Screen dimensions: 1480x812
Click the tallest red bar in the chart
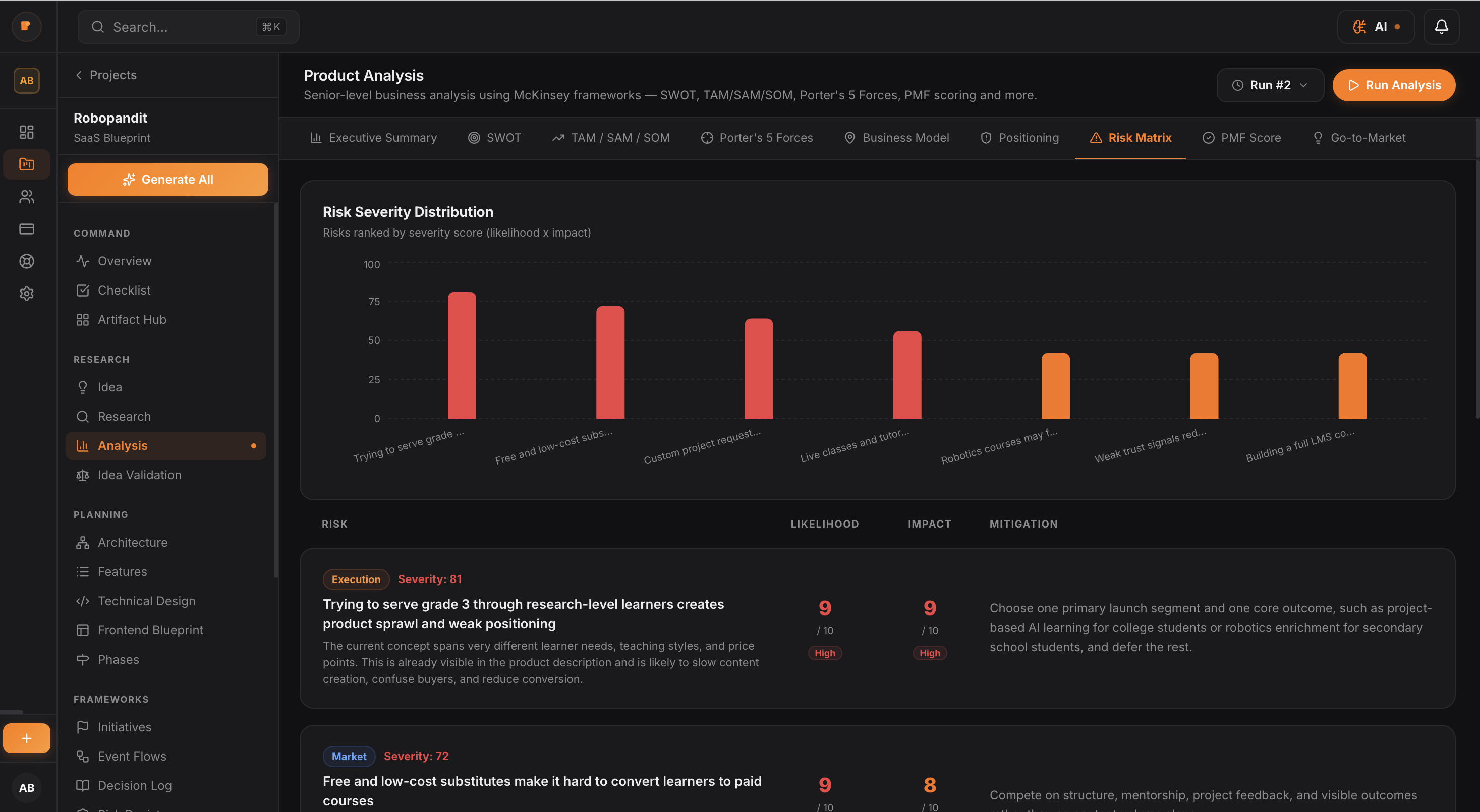click(462, 355)
